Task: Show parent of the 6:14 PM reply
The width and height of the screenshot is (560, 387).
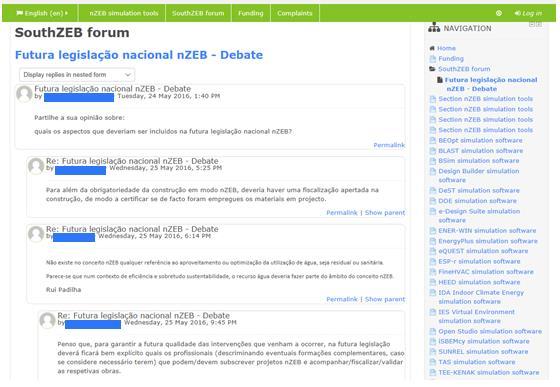Action: (385, 299)
